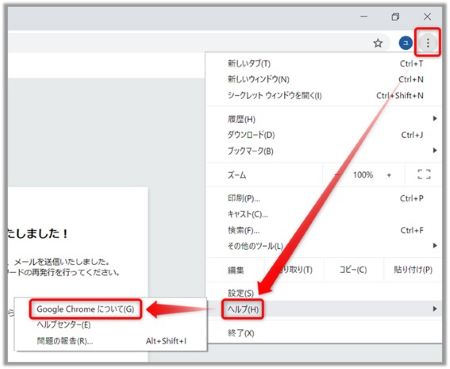The image size is (450, 369).
Task: Choose キャスト(C)... menu item
Action: 324,214
